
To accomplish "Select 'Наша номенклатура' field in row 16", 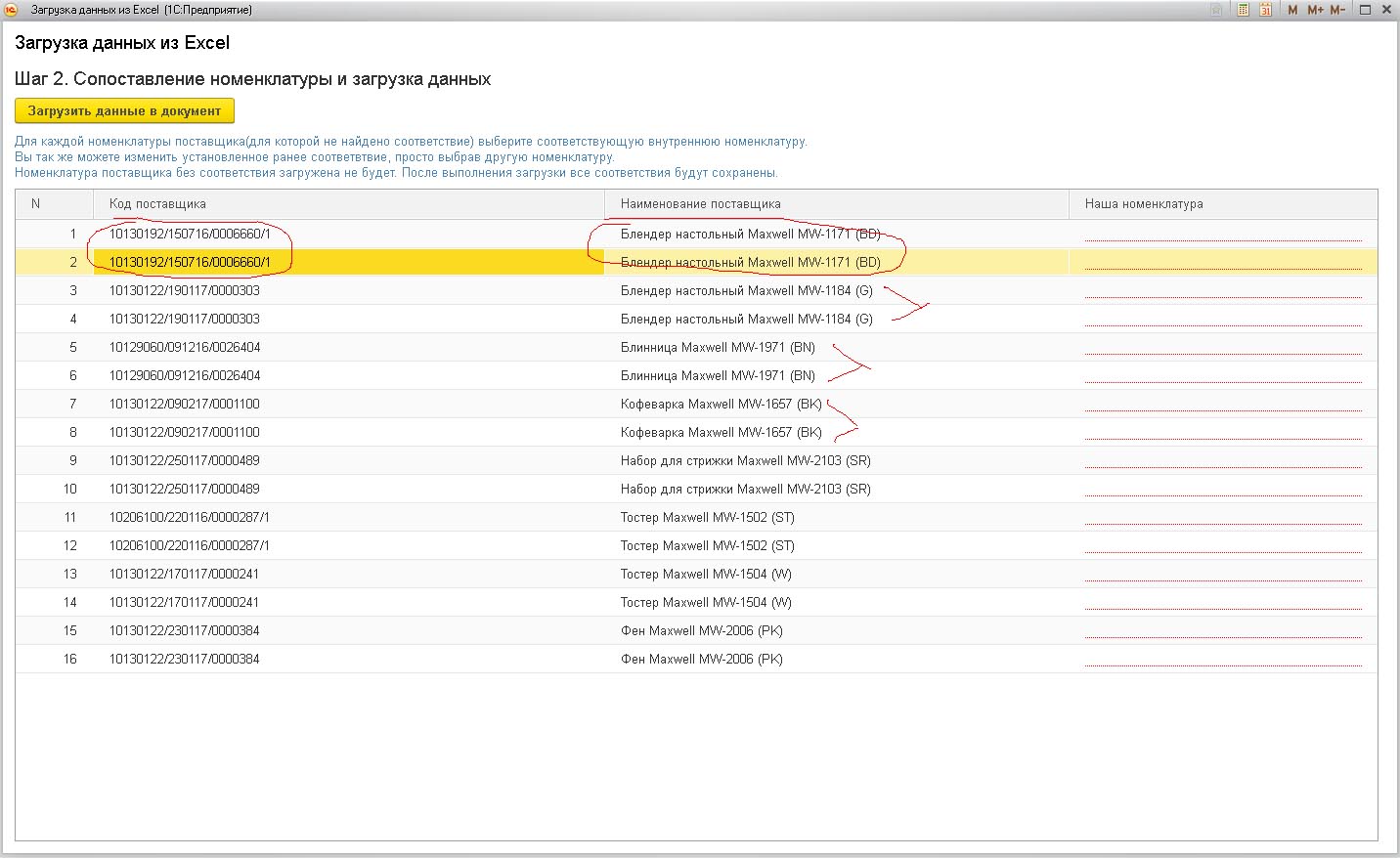I will coord(1223,659).
